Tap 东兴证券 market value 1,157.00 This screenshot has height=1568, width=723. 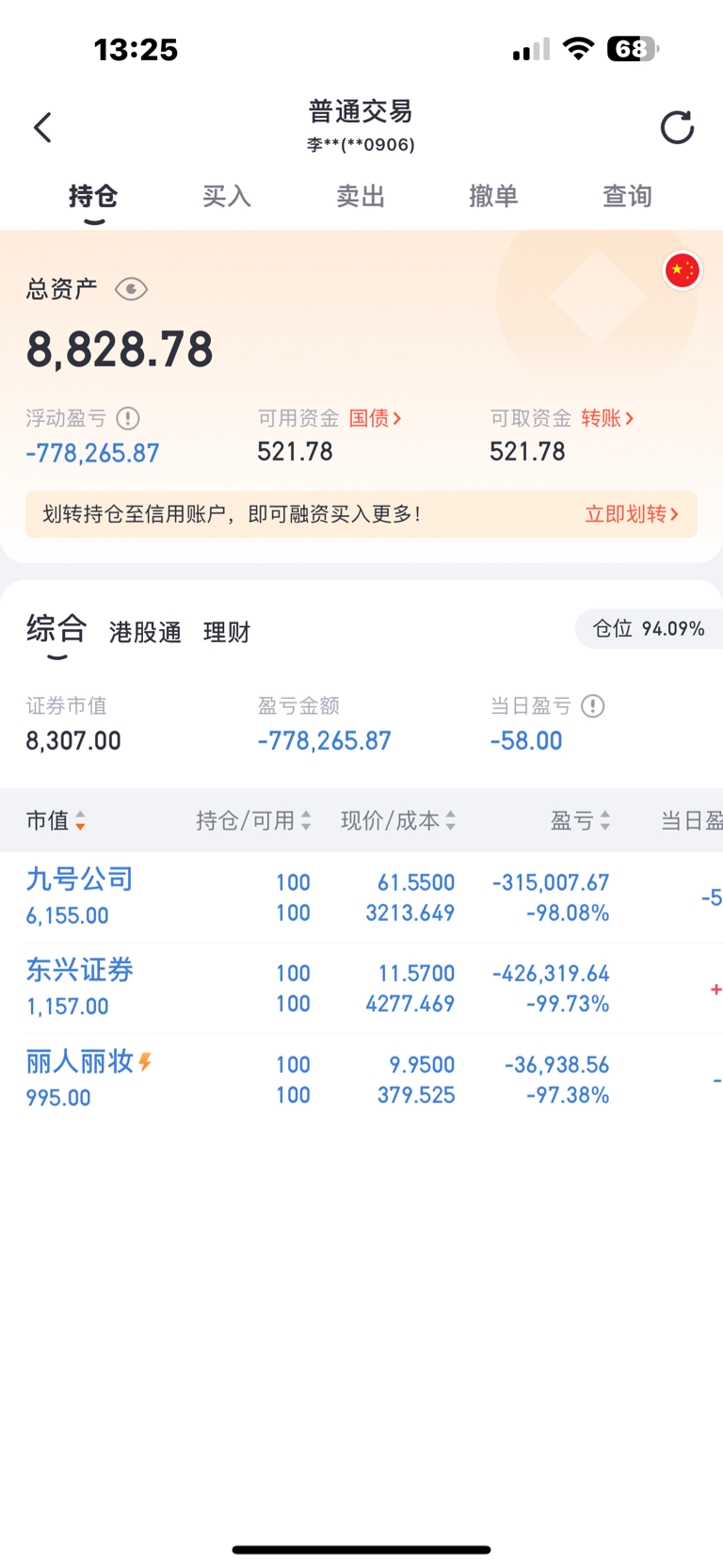click(67, 1006)
